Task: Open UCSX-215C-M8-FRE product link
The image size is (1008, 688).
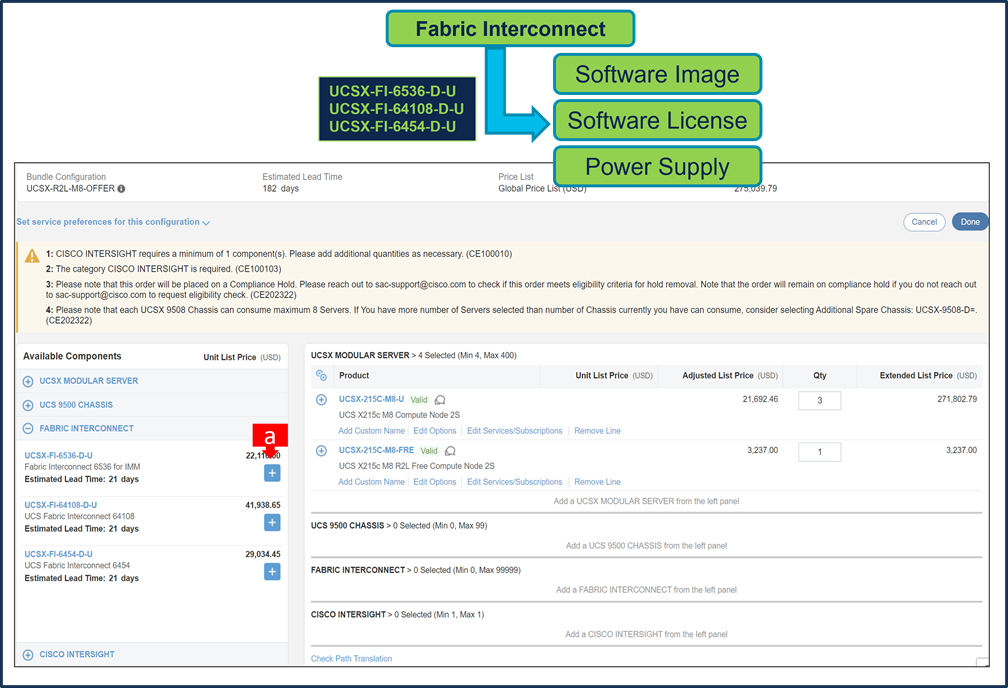Action: tap(377, 450)
